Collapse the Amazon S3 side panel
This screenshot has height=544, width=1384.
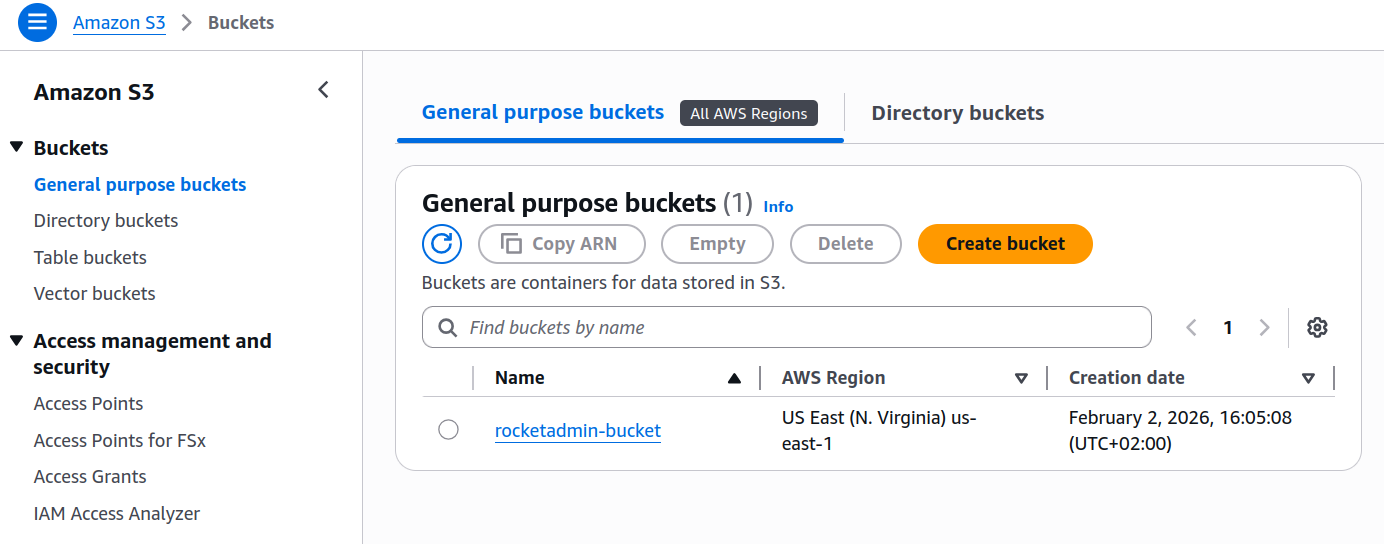tap(323, 90)
